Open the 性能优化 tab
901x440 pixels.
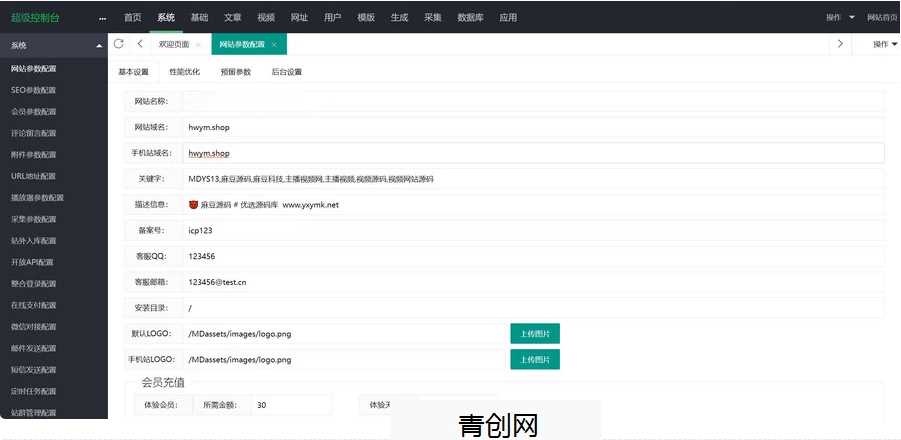tap(184, 72)
